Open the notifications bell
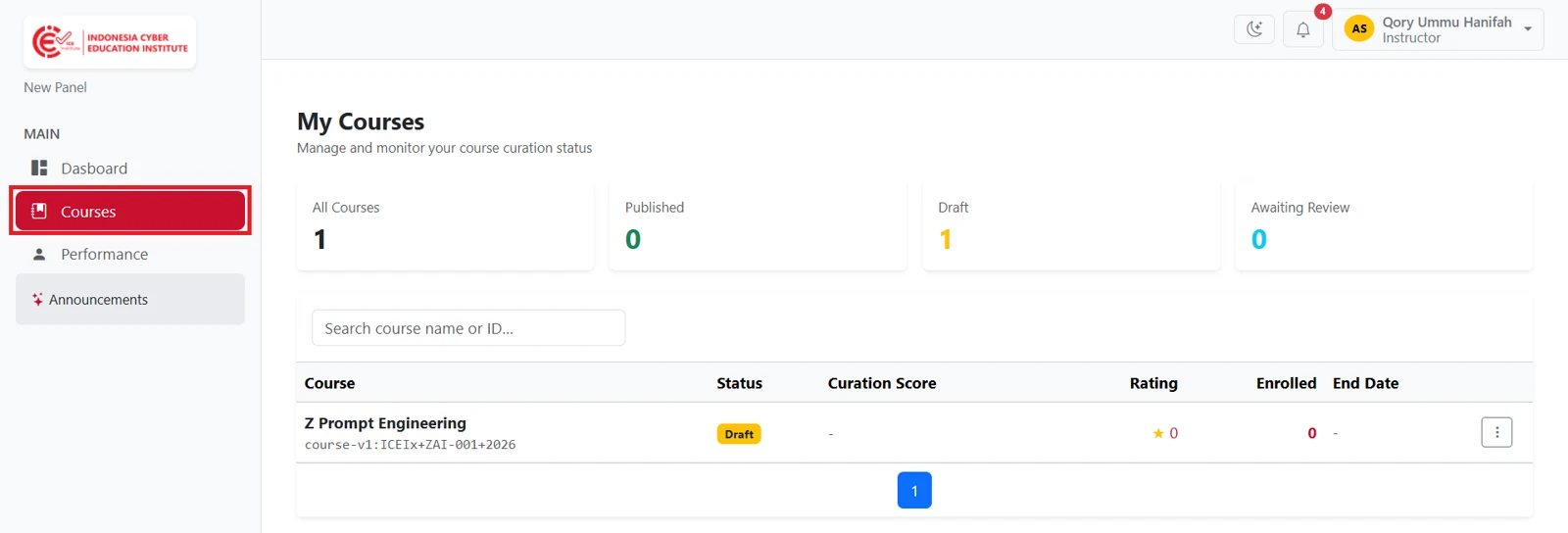Viewport: 1568px width, 533px height. coord(1302,29)
